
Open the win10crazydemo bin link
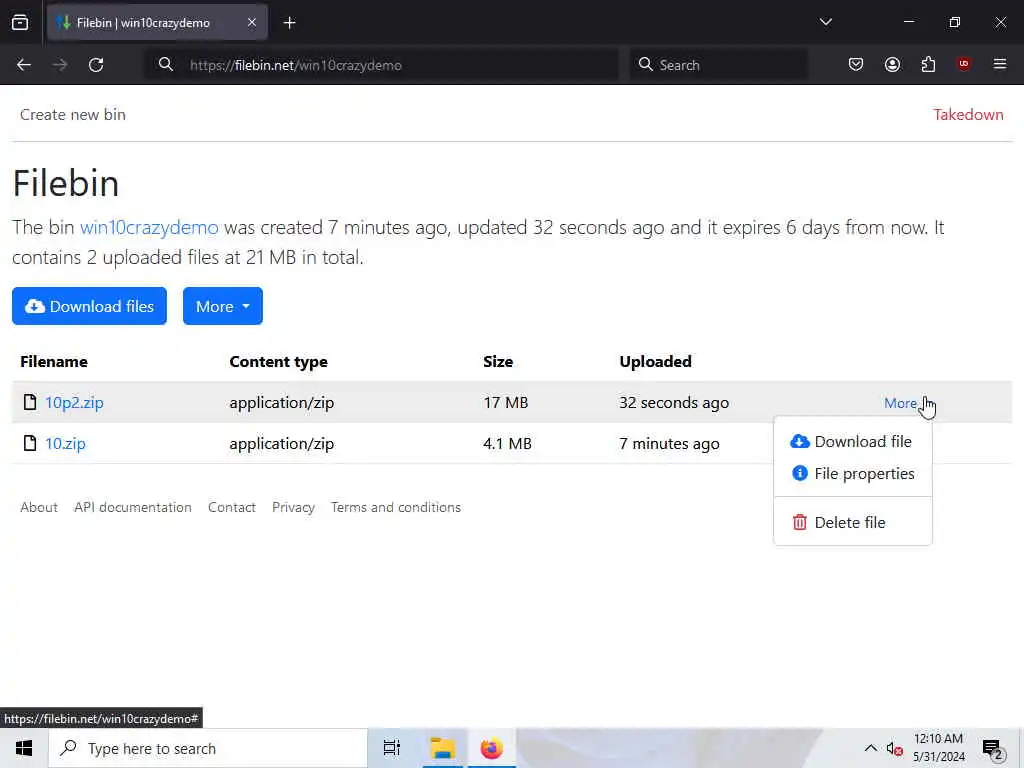coord(149,227)
